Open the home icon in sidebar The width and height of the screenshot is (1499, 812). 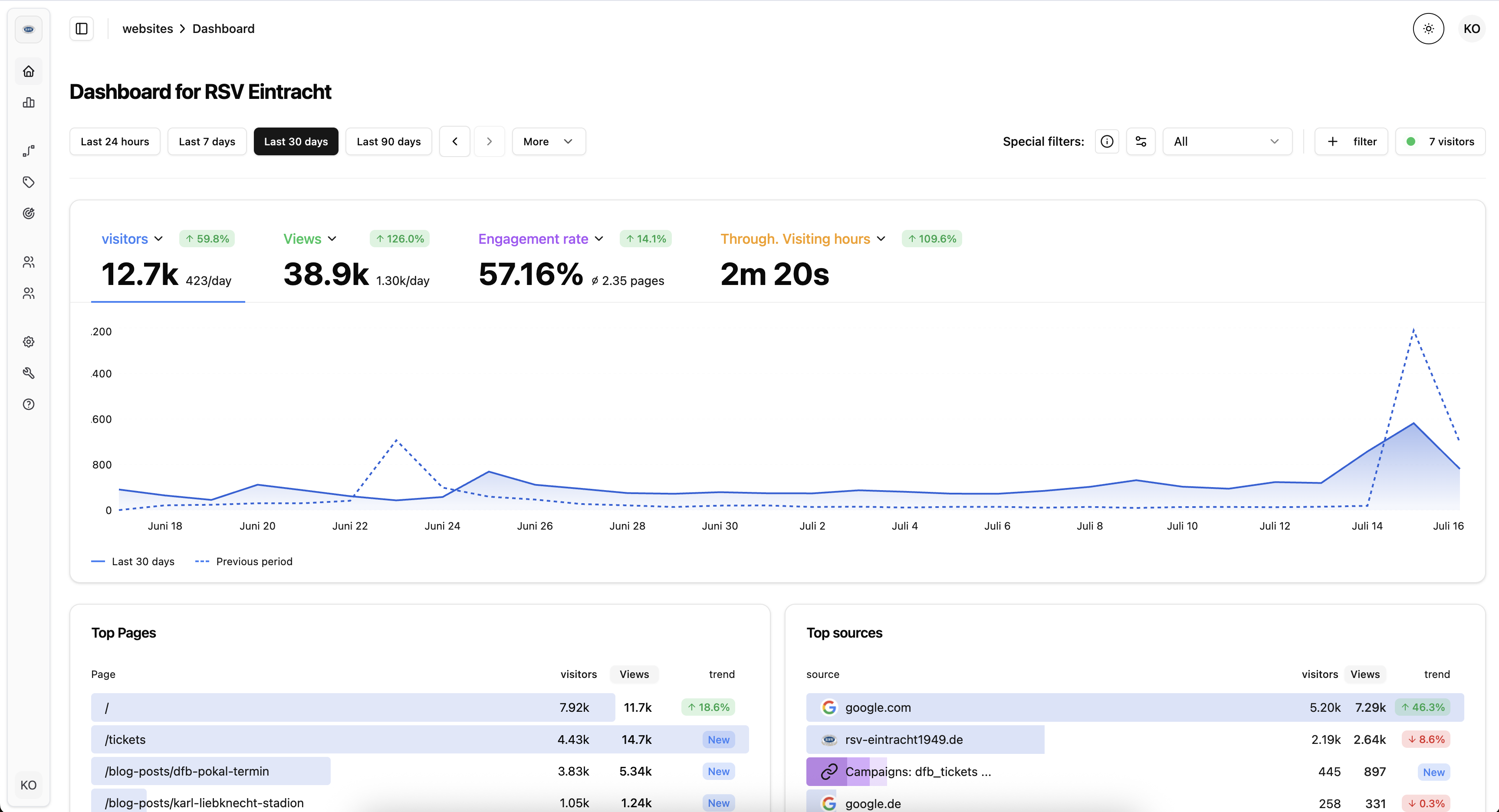[x=29, y=72]
